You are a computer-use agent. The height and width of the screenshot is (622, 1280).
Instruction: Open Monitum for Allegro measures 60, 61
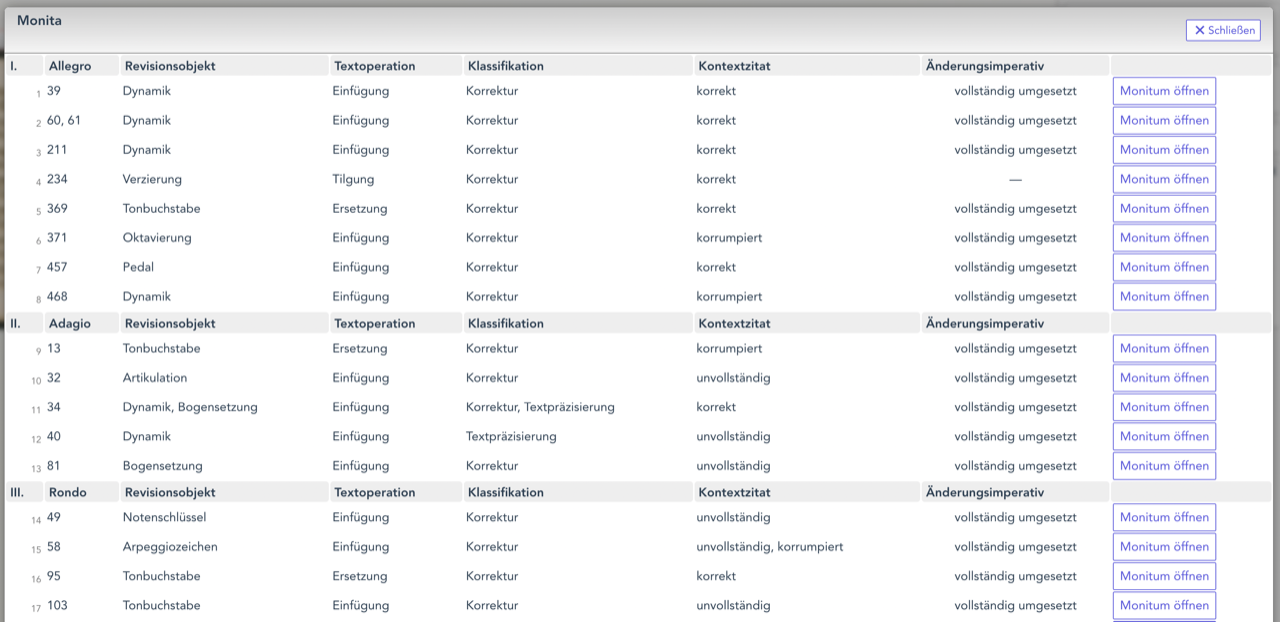point(1164,120)
